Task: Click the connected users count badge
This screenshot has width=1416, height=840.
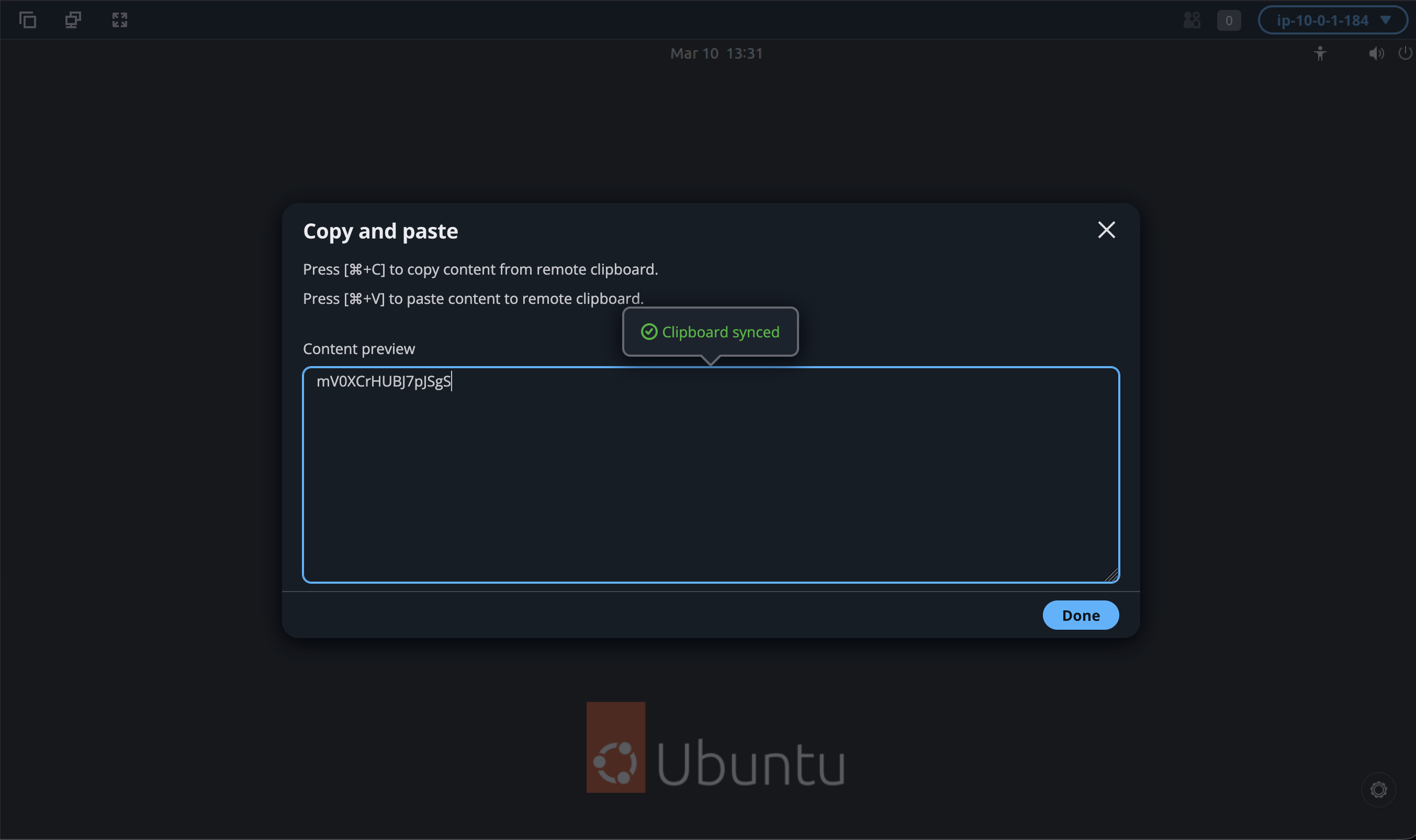Action: point(1228,20)
